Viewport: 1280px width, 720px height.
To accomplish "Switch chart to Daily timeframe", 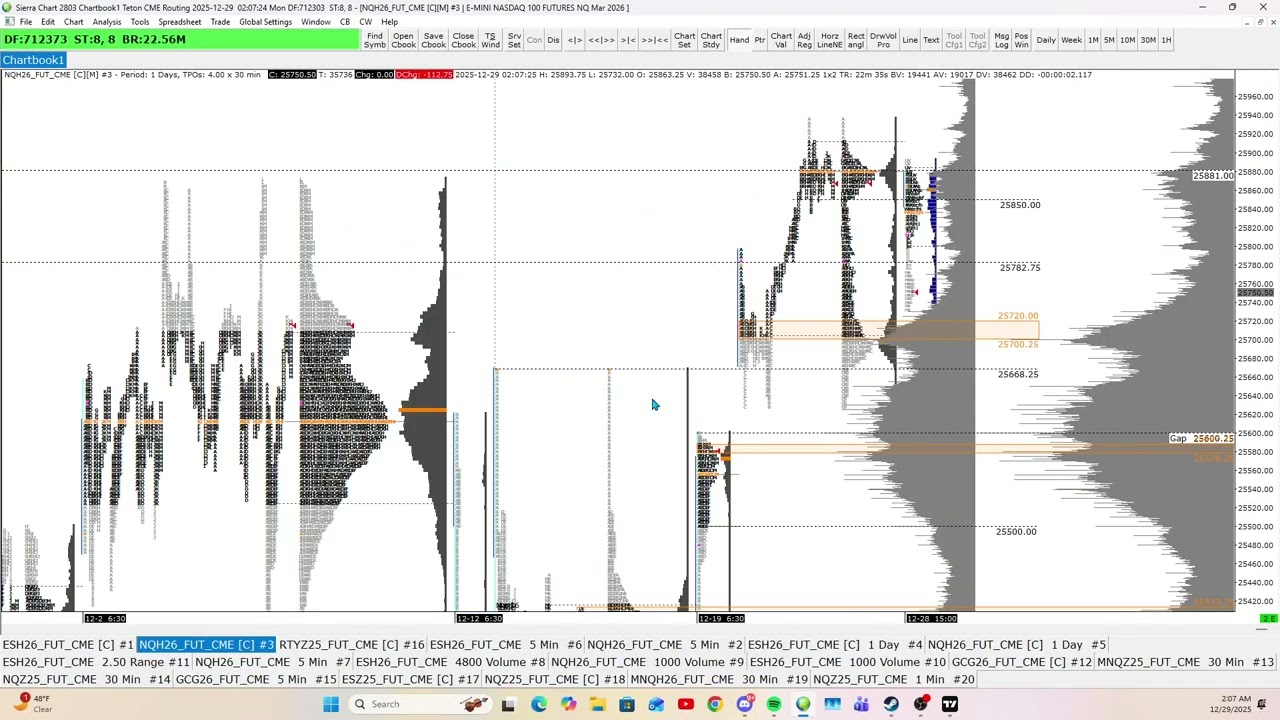I will 1046,40.
